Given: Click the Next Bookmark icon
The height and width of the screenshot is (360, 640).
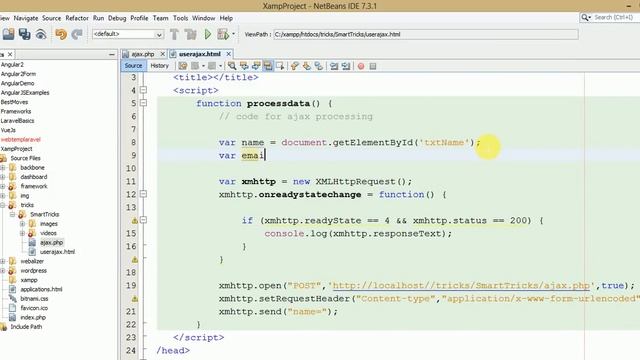Looking at the screenshot, I should 307,66.
